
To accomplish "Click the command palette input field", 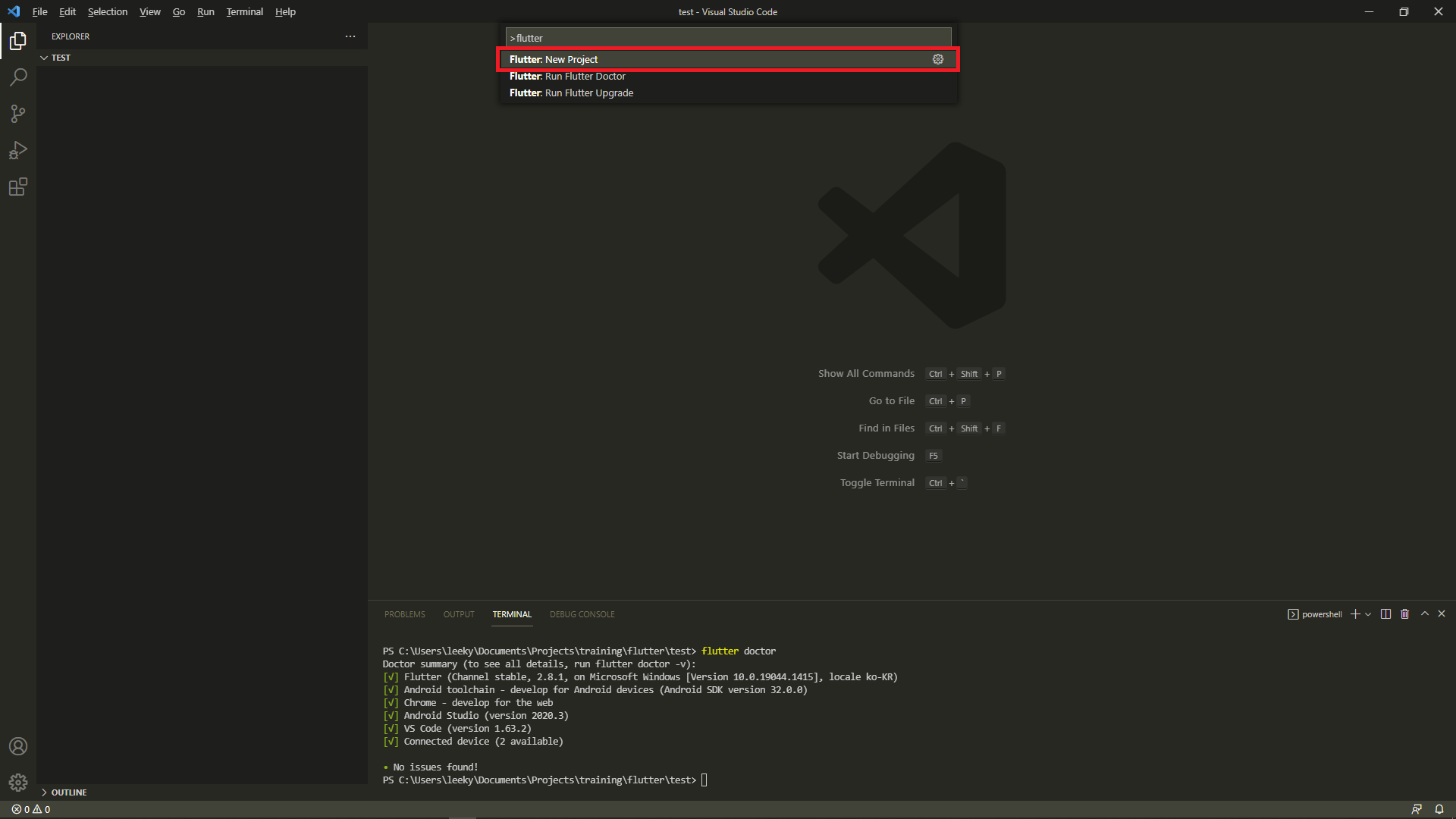I will click(728, 38).
